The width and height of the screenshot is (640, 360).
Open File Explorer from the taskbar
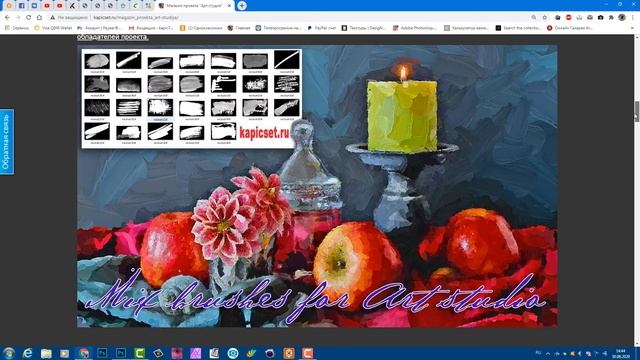[46, 353]
